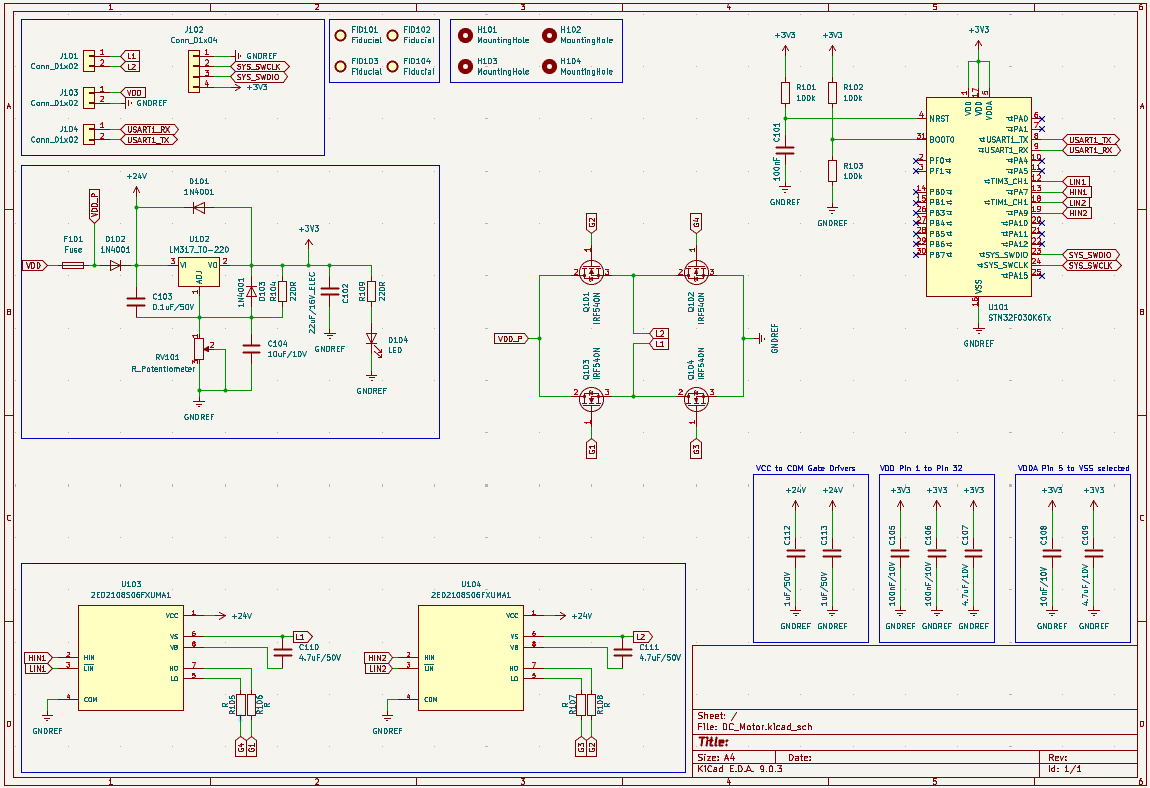Select the F101 fuse symbol

pyautogui.click(x=73, y=266)
